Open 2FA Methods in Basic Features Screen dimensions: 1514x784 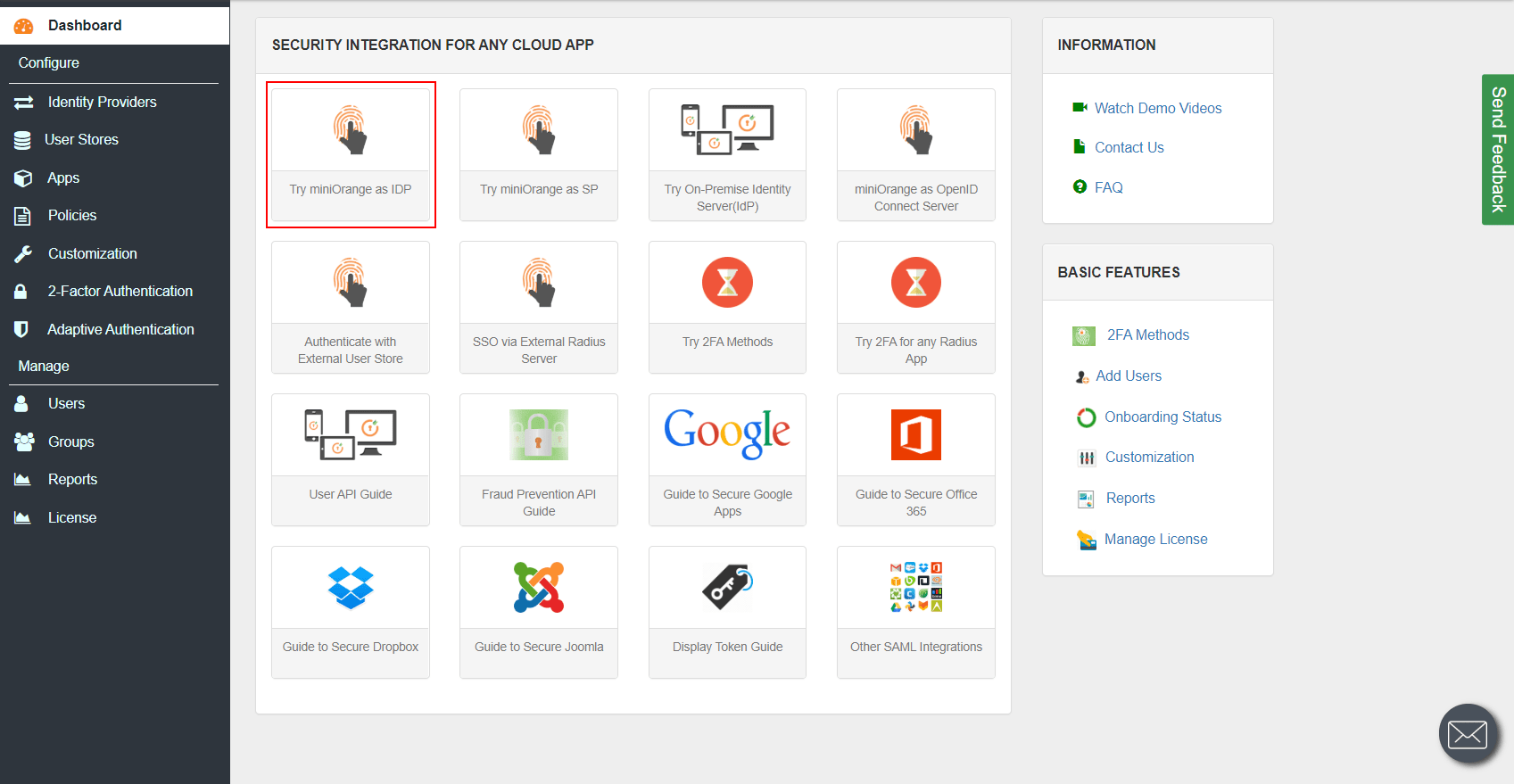1148,335
